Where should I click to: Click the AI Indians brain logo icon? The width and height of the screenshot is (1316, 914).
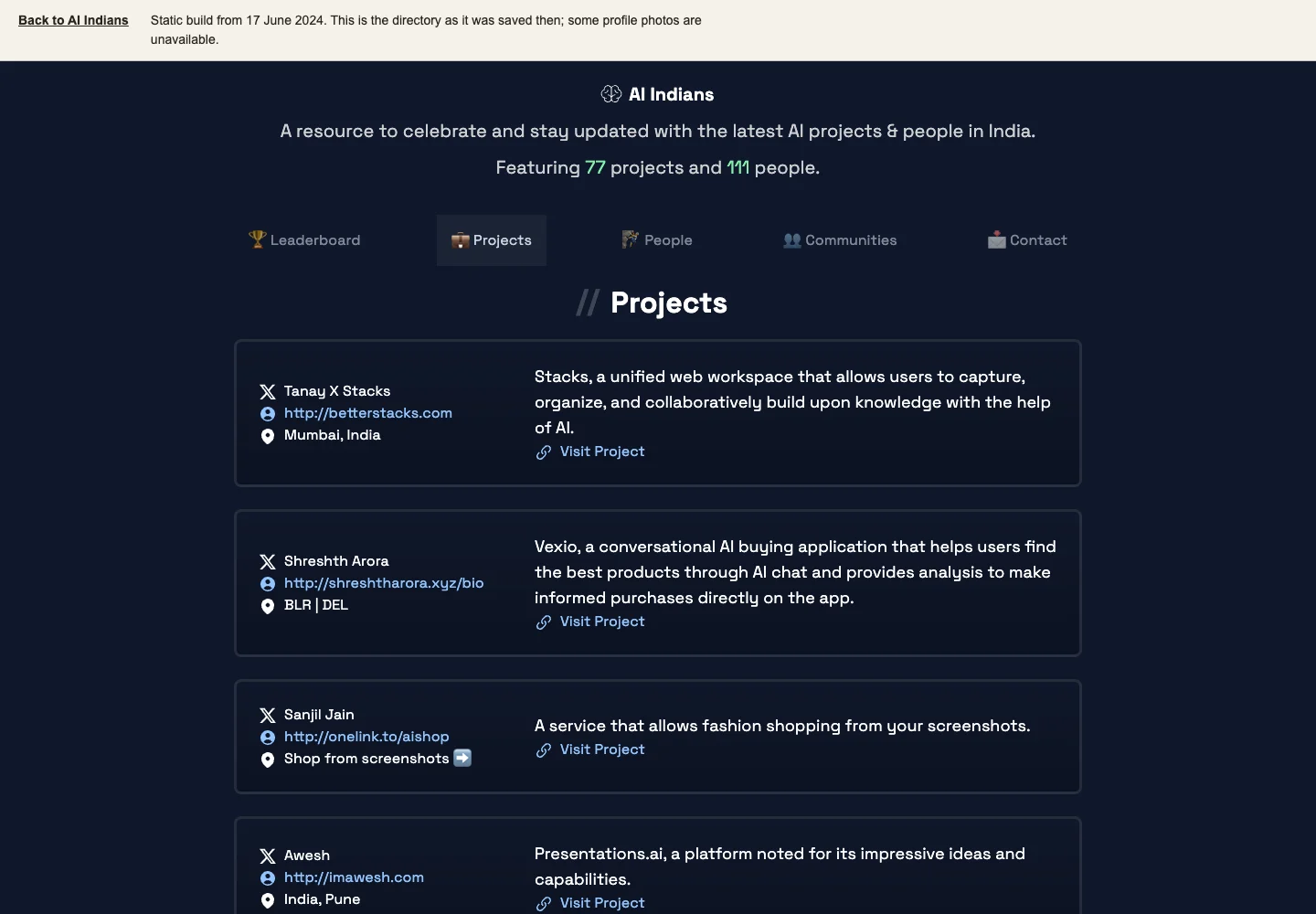(x=611, y=94)
